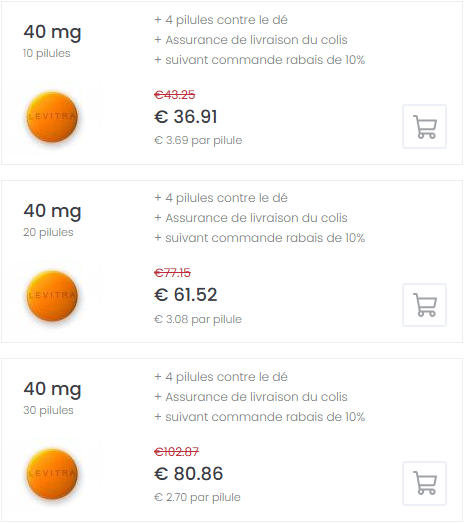Click the Levitra pill image for 10 pilules

pyautogui.click(x=52, y=117)
